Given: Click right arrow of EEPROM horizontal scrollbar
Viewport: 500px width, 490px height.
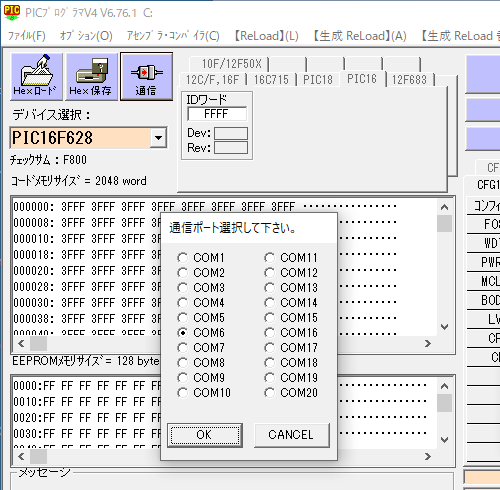Looking at the screenshot, I should tap(428, 456).
